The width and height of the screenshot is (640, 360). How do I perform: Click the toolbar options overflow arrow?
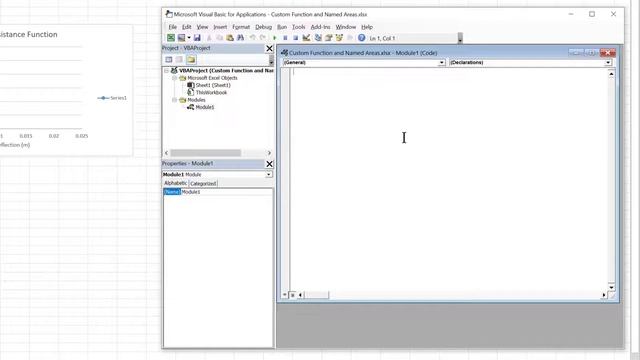coord(460,38)
